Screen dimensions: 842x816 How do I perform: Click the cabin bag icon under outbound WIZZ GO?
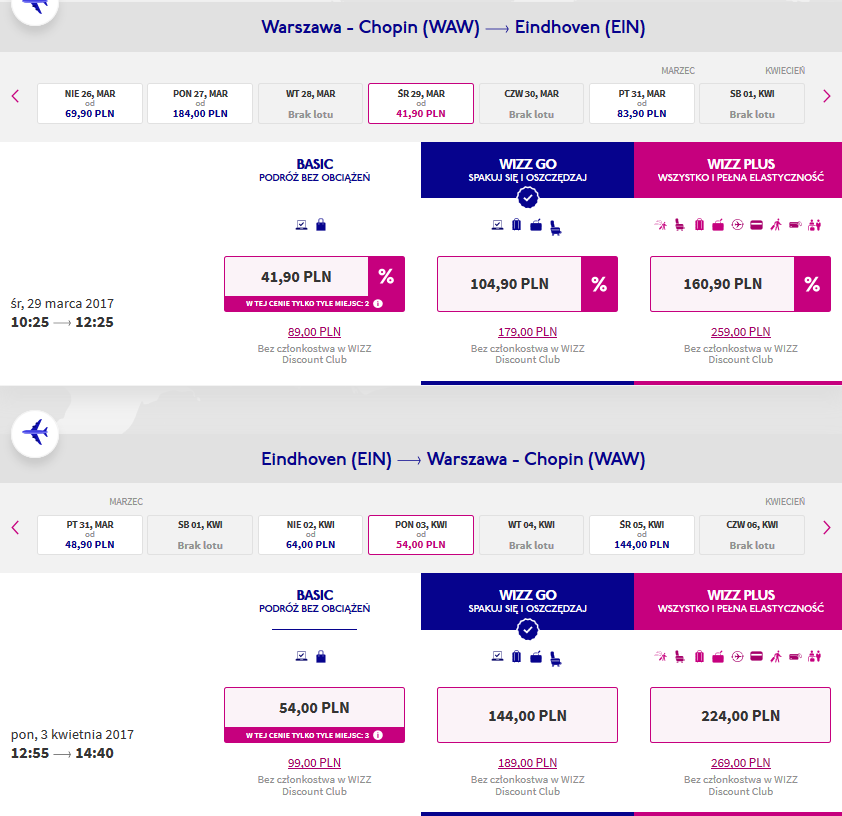point(536,225)
